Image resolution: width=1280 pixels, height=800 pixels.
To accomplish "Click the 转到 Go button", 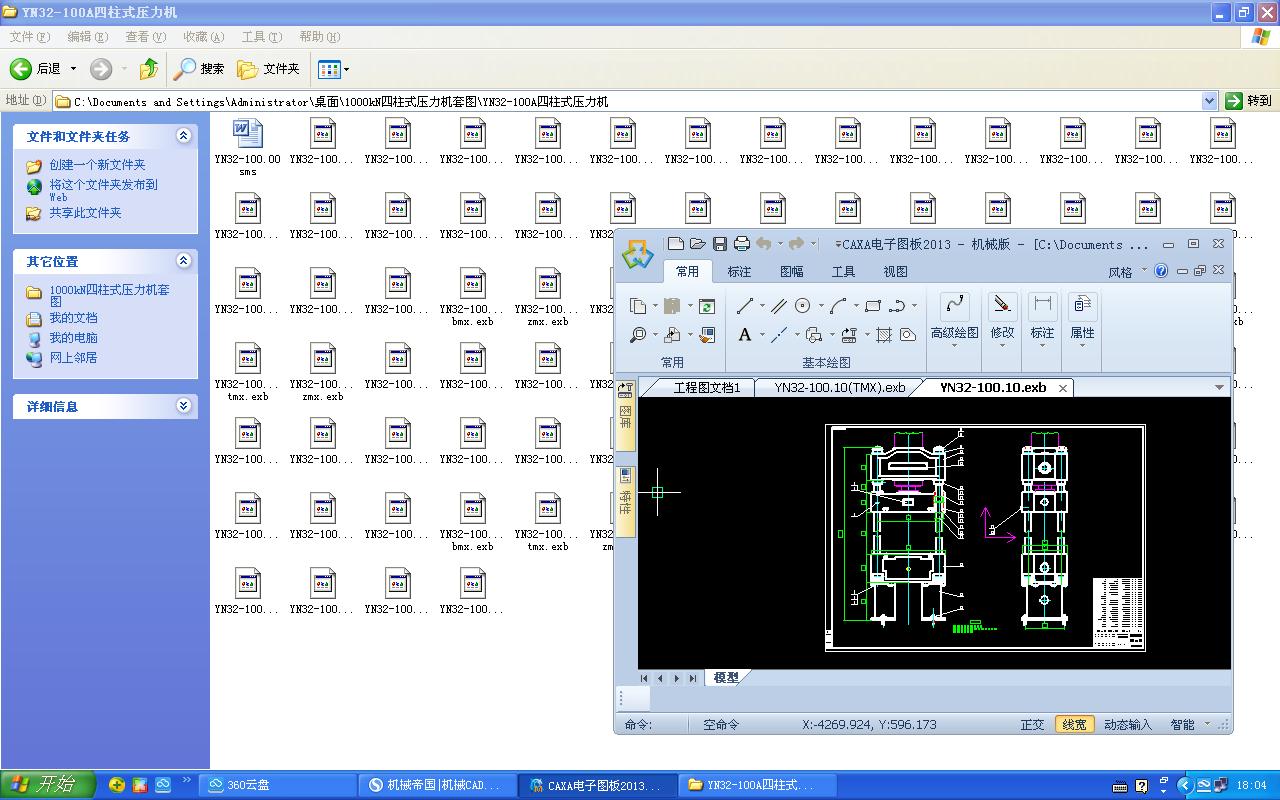I will [x=1249, y=100].
